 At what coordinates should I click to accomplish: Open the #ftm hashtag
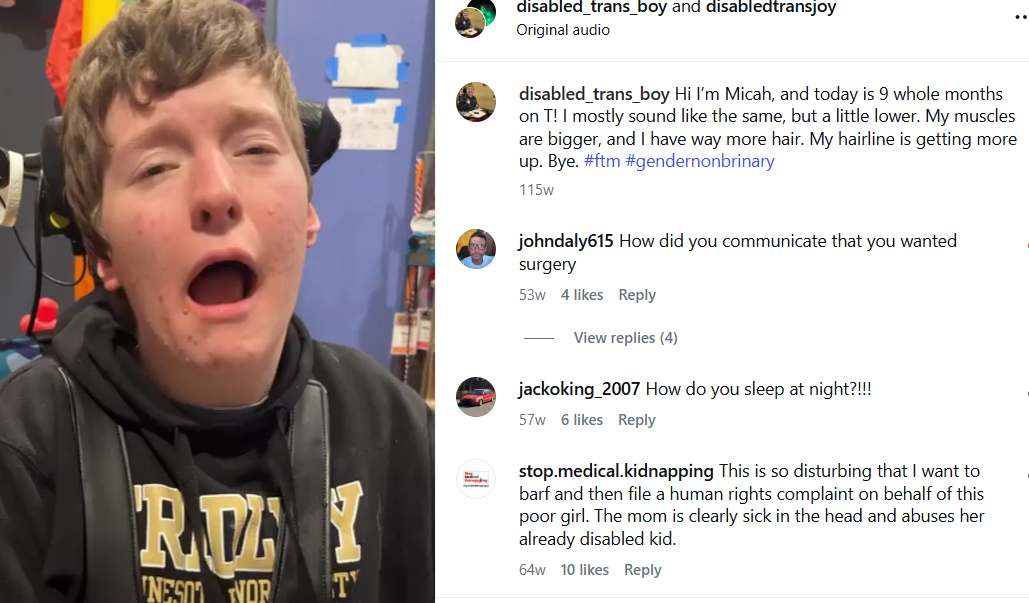click(602, 161)
